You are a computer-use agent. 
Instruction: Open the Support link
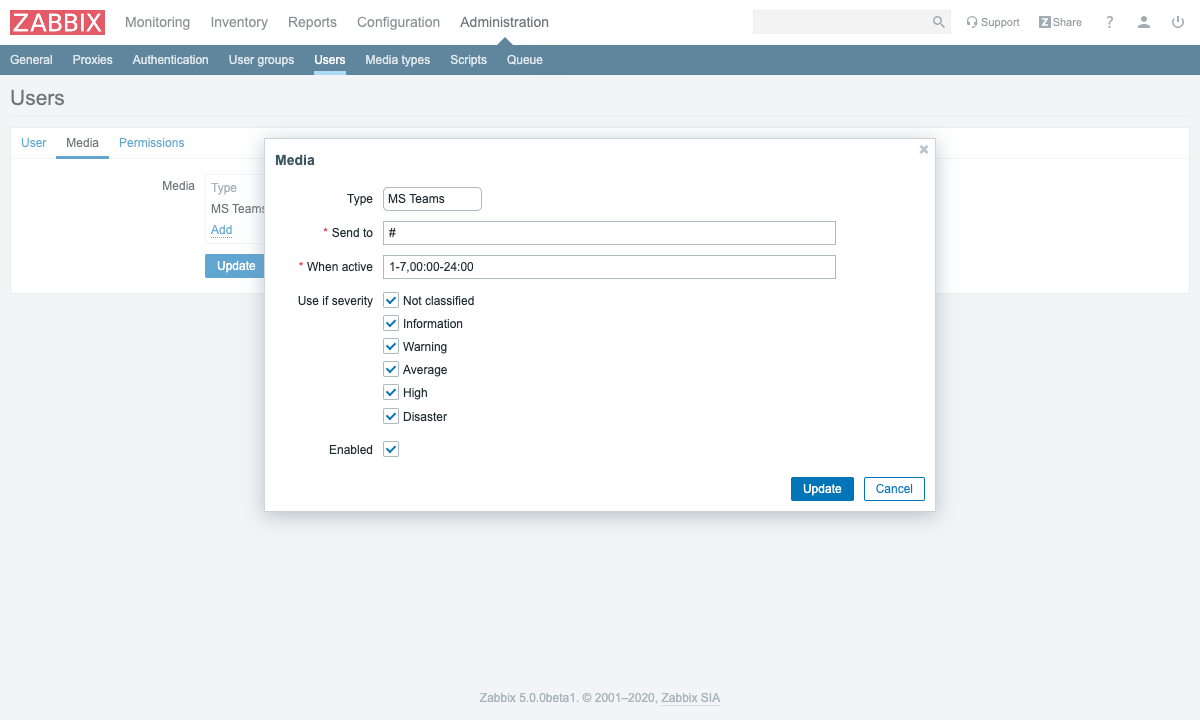992,22
